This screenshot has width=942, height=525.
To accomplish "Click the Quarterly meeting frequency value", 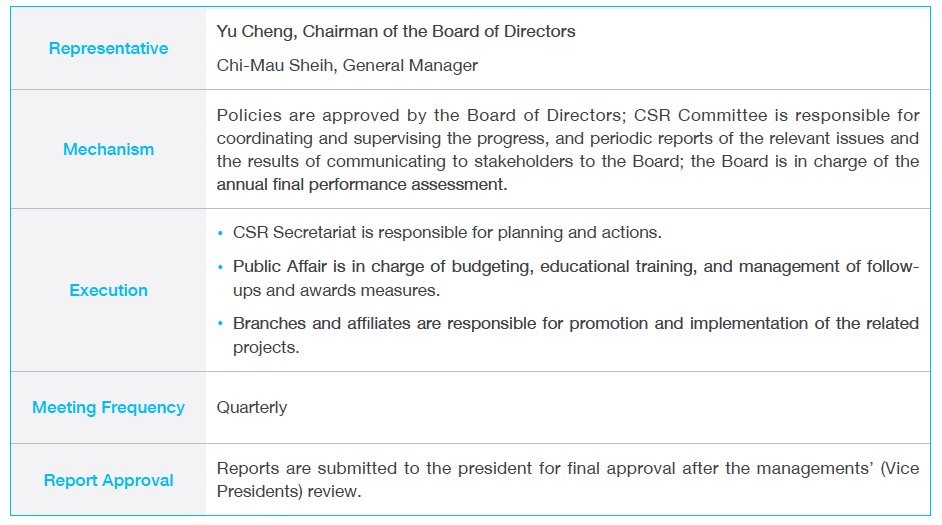I will click(252, 407).
